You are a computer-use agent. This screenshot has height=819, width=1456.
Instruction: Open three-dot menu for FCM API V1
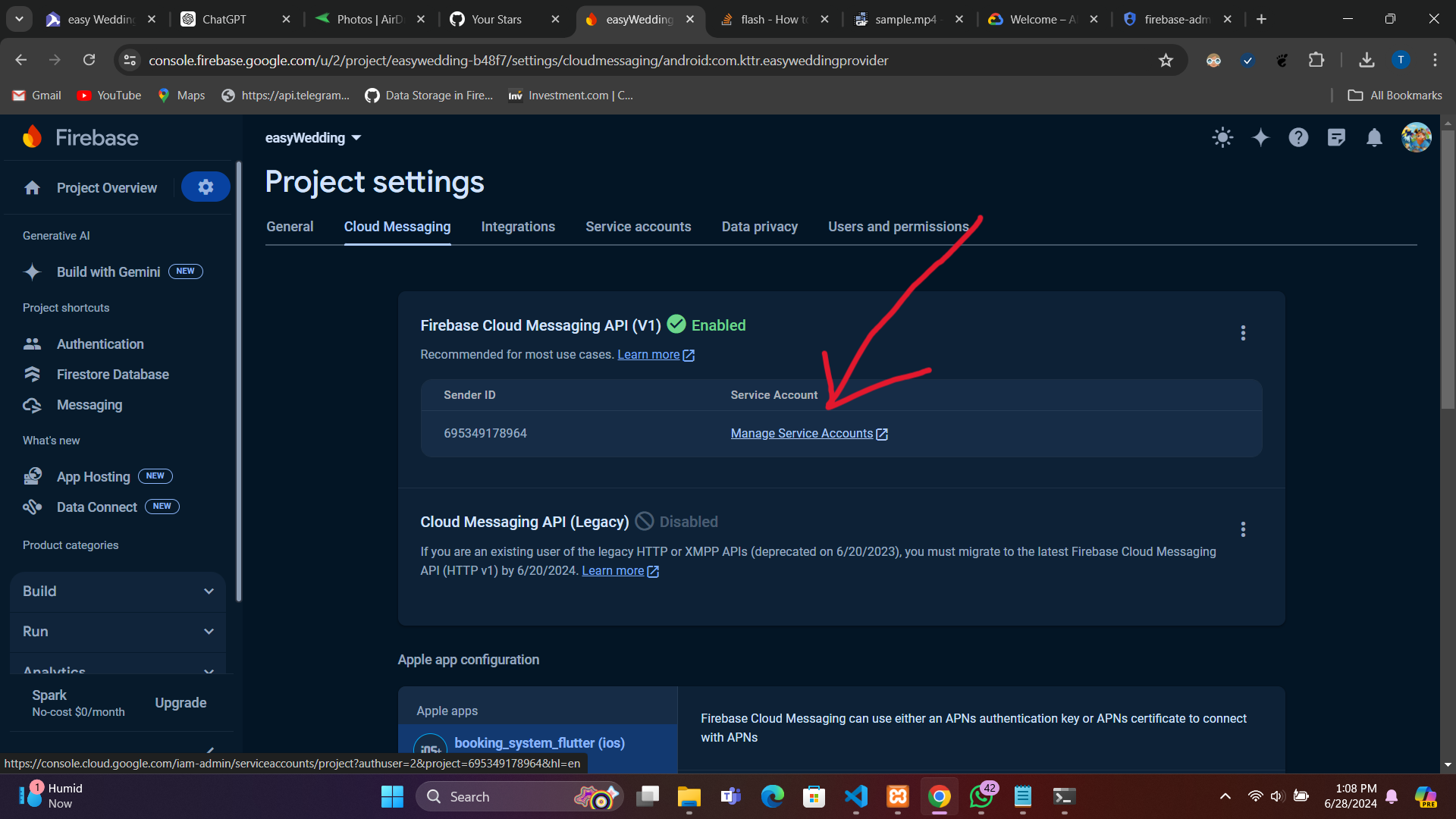1243,333
